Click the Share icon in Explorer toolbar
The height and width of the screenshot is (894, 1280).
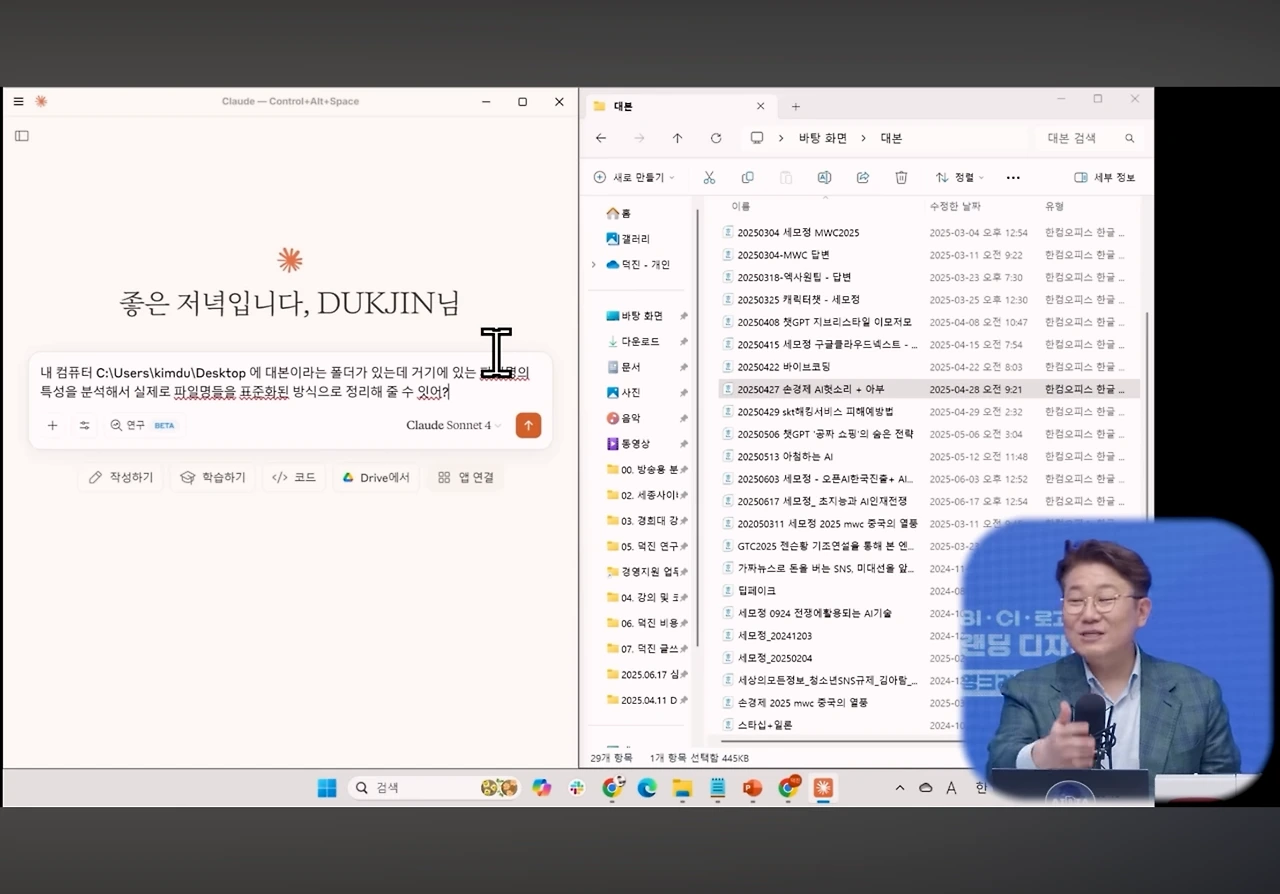863,177
